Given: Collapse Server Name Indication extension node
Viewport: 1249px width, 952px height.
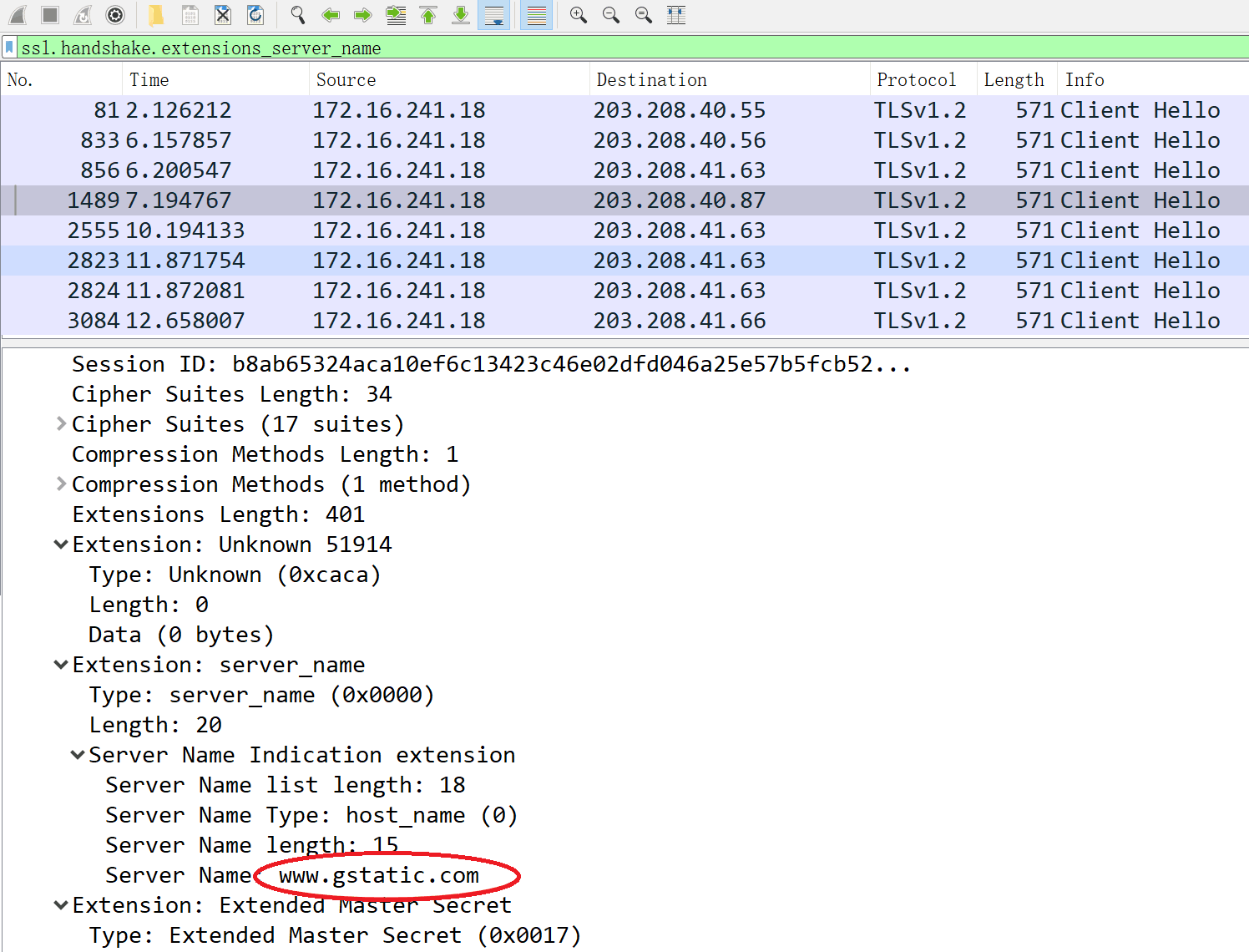Looking at the screenshot, I should [78, 755].
